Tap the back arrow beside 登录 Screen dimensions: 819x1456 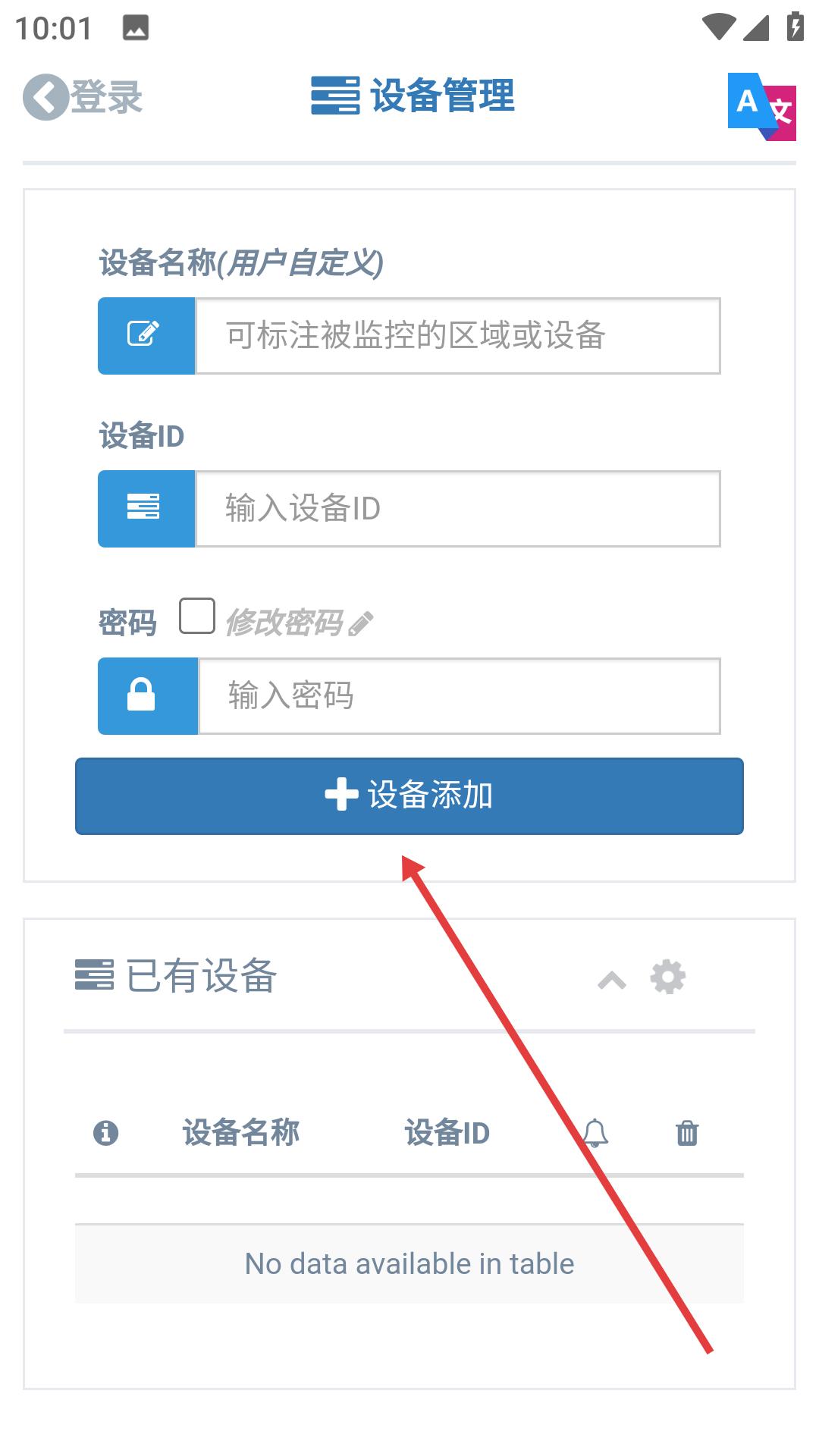point(45,97)
